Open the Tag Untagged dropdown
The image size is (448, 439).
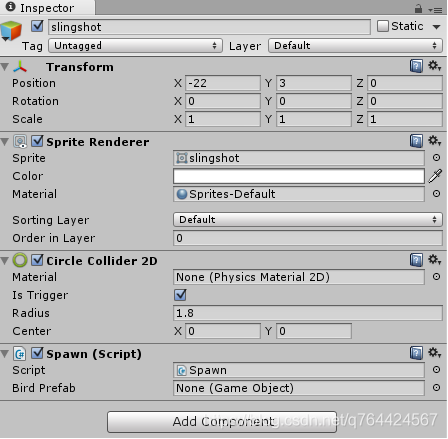tap(135, 46)
